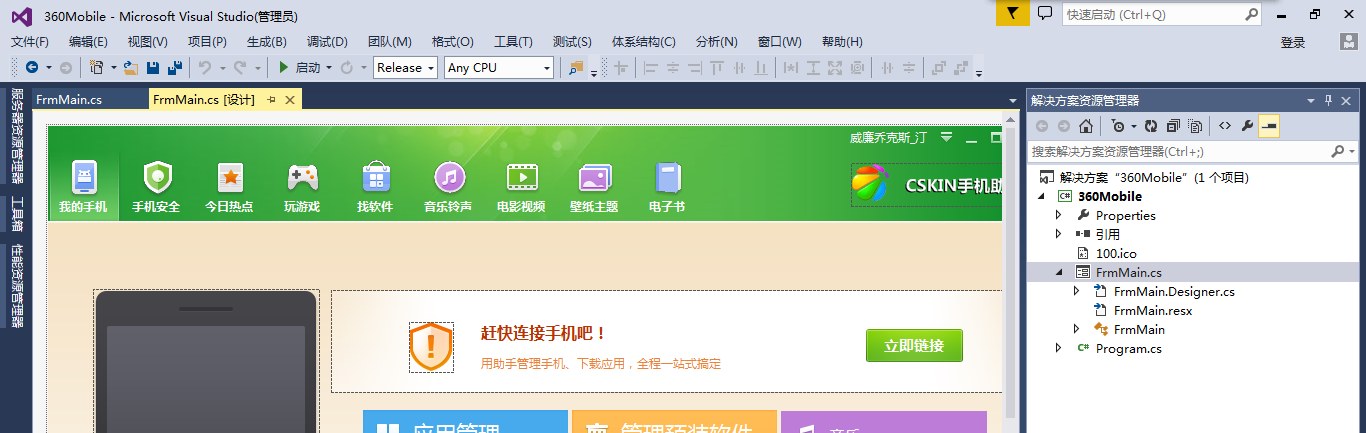Select the 音乐铃声 music icon in designer
1366x433 pixels.
tap(449, 178)
